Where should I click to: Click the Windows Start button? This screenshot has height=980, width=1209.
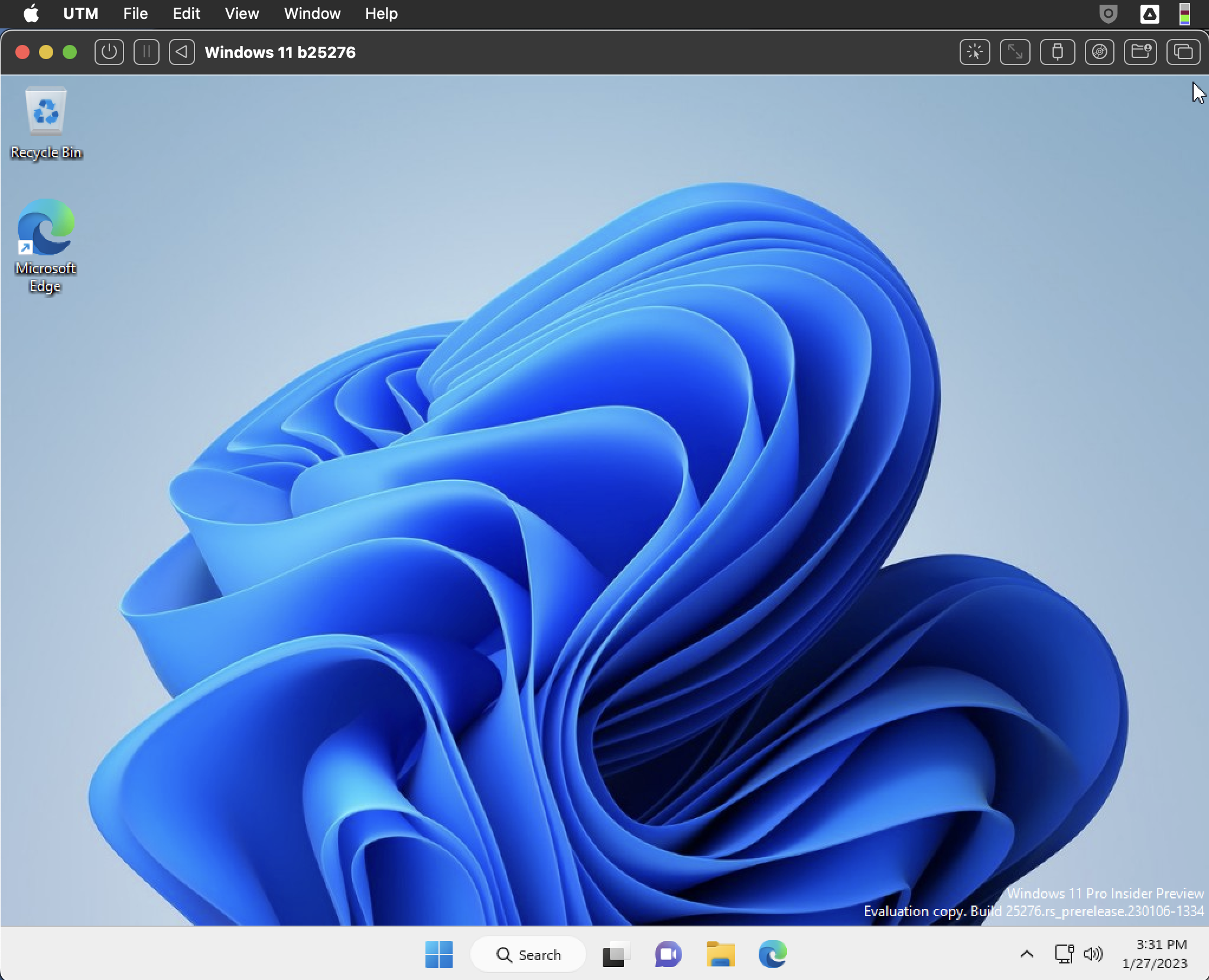(x=440, y=954)
